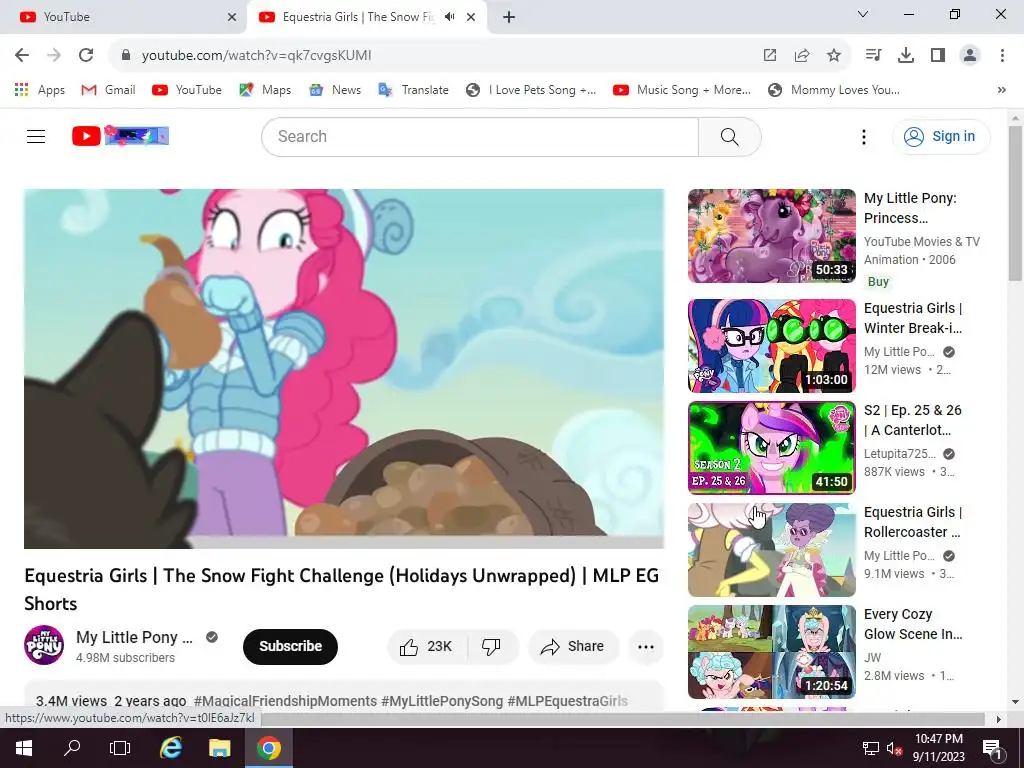Open the notification center icon
The width and height of the screenshot is (1024, 768).
pyautogui.click(x=991, y=748)
